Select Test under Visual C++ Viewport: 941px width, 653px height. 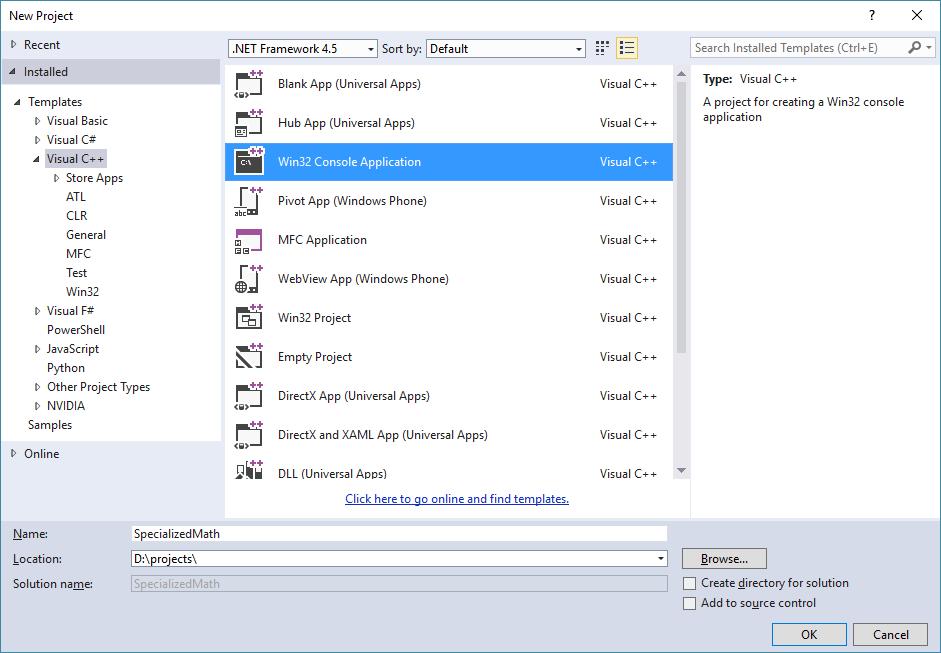[76, 273]
